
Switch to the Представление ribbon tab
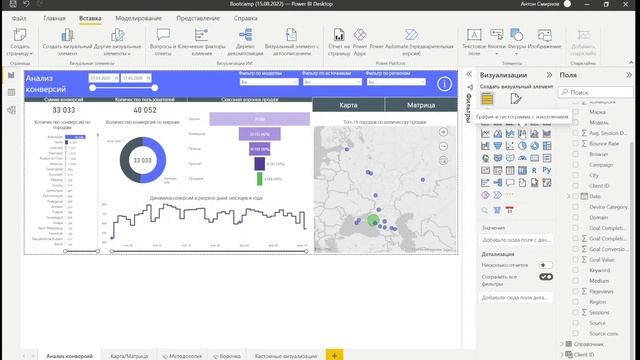[198, 18]
